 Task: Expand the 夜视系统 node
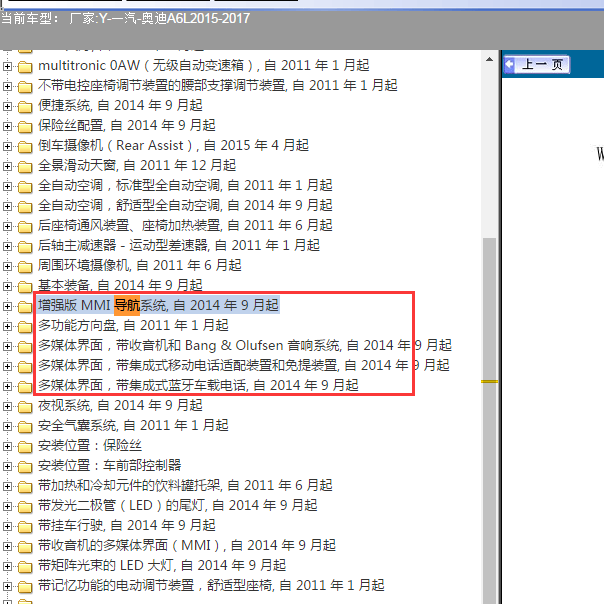(7, 407)
